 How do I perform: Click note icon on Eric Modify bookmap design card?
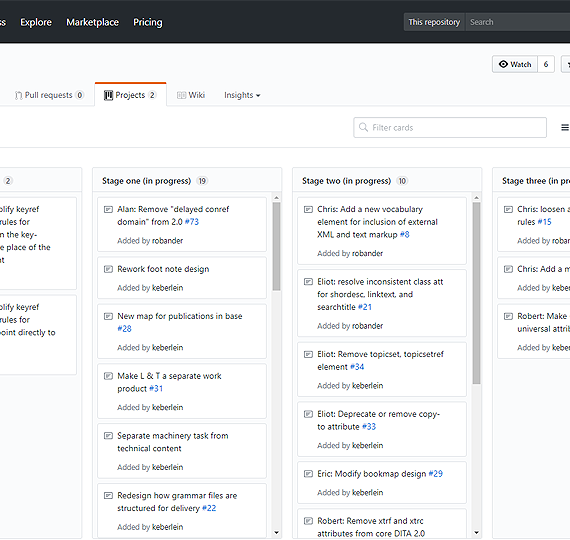pos(308,474)
